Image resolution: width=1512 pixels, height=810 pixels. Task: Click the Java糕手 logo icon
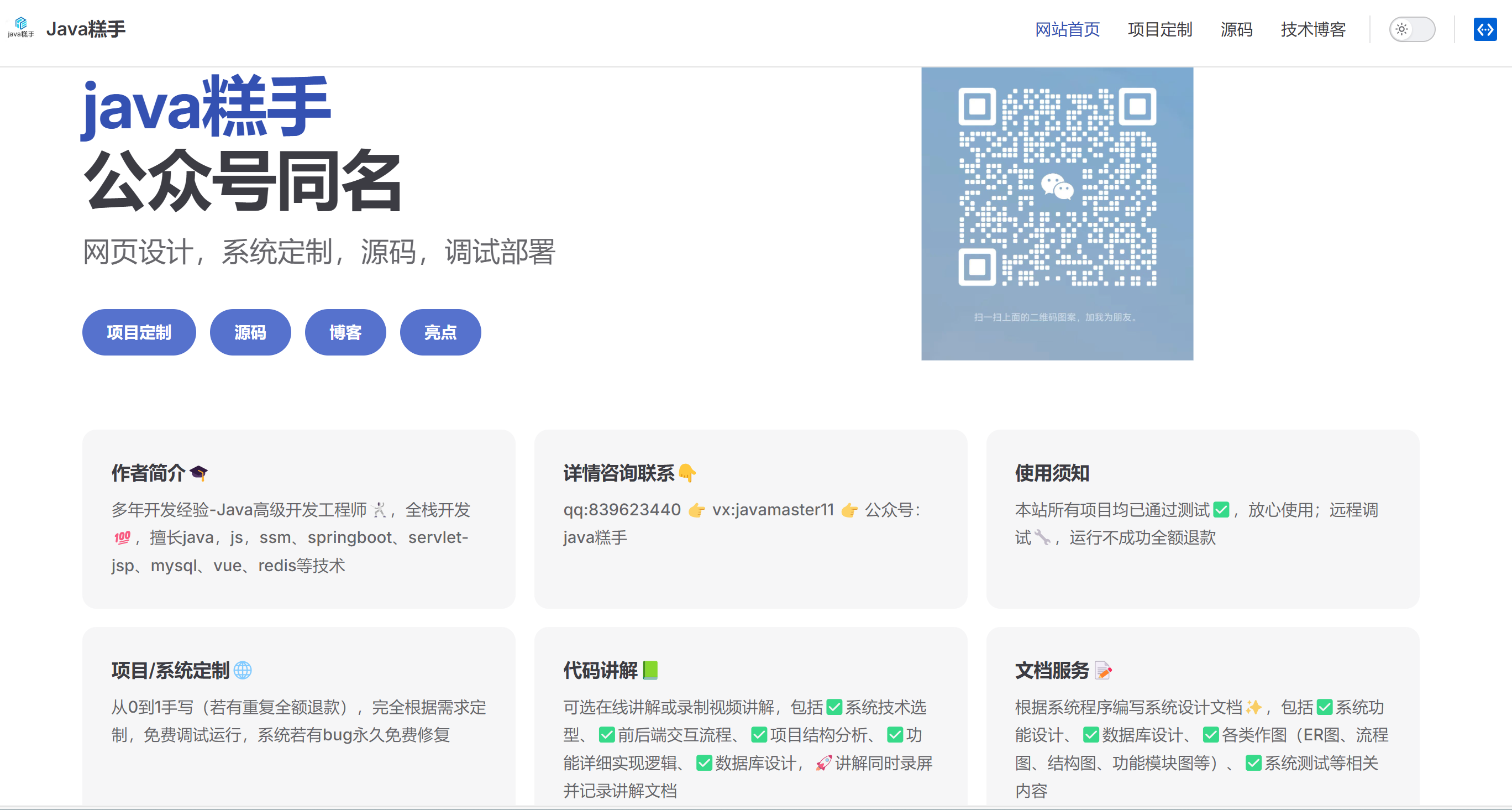click(20, 28)
